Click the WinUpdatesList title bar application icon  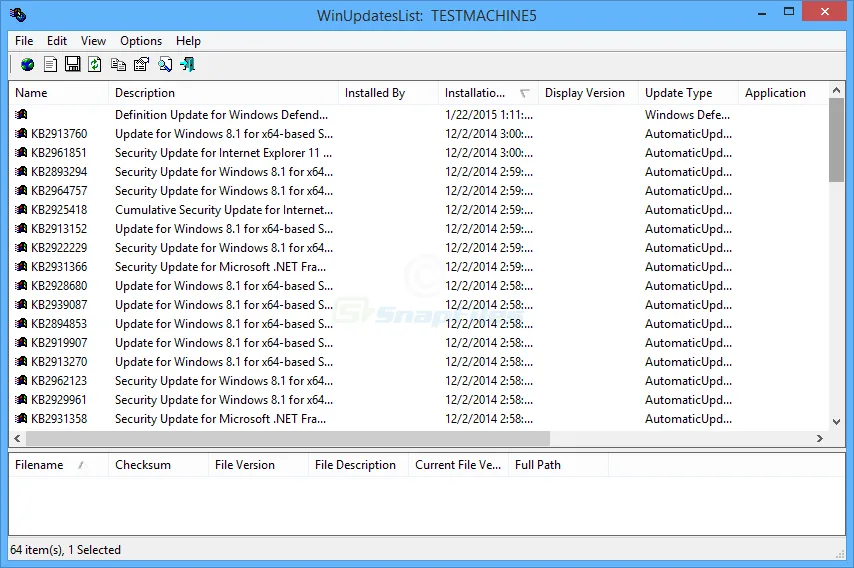pyautogui.click(x=17, y=14)
